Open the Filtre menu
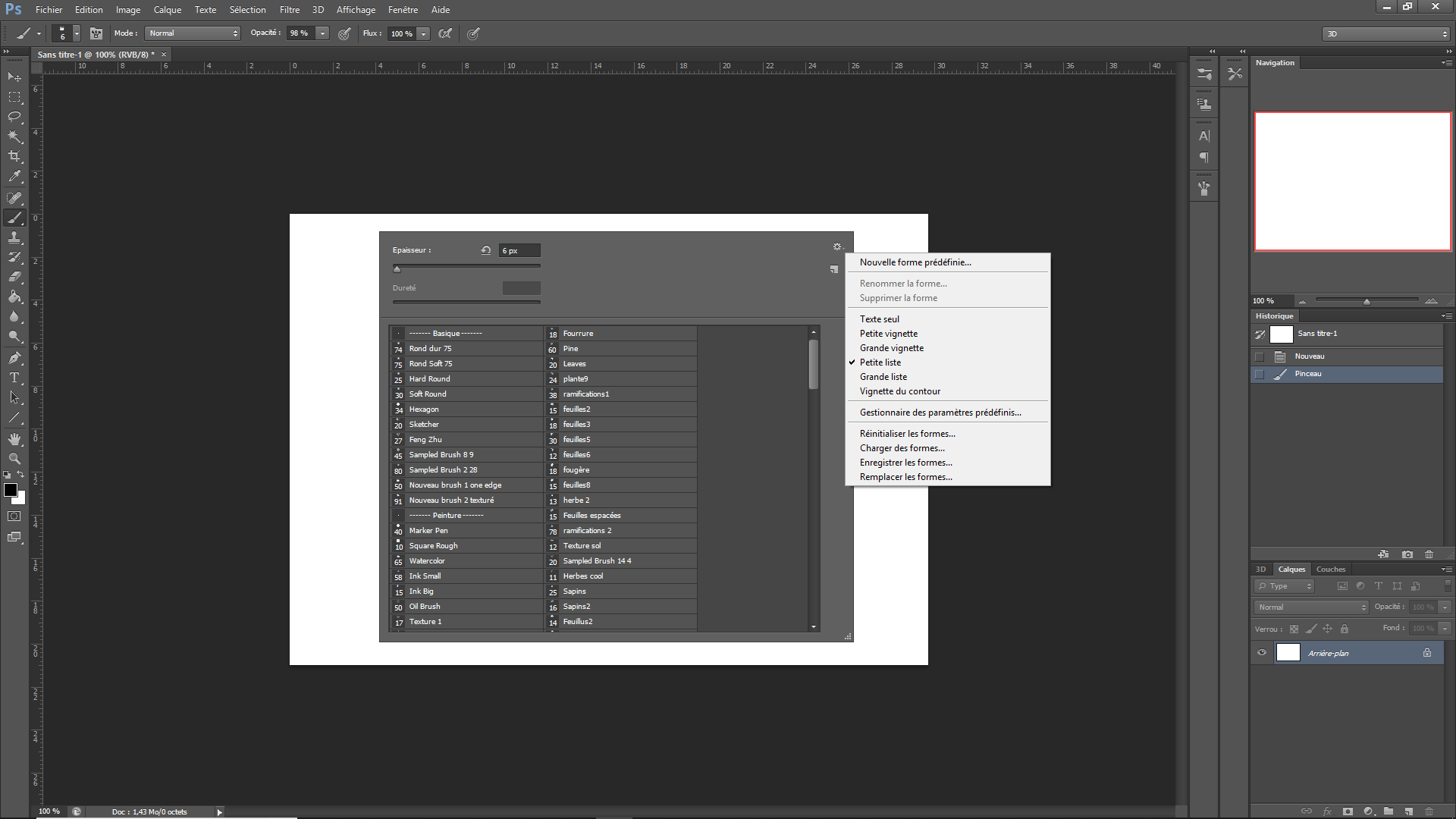Screen dimensions: 1456x819 point(289,10)
